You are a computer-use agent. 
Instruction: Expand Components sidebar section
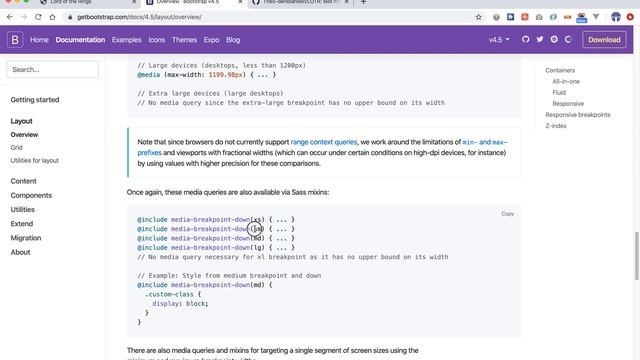point(31,195)
